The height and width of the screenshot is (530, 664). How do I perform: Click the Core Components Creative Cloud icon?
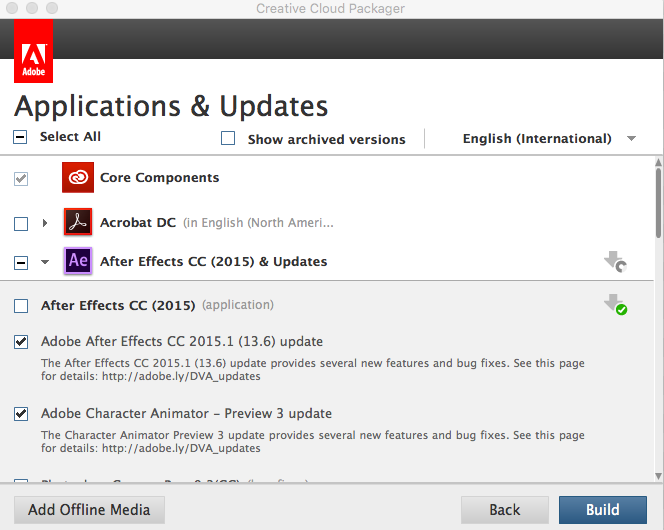tap(78, 177)
